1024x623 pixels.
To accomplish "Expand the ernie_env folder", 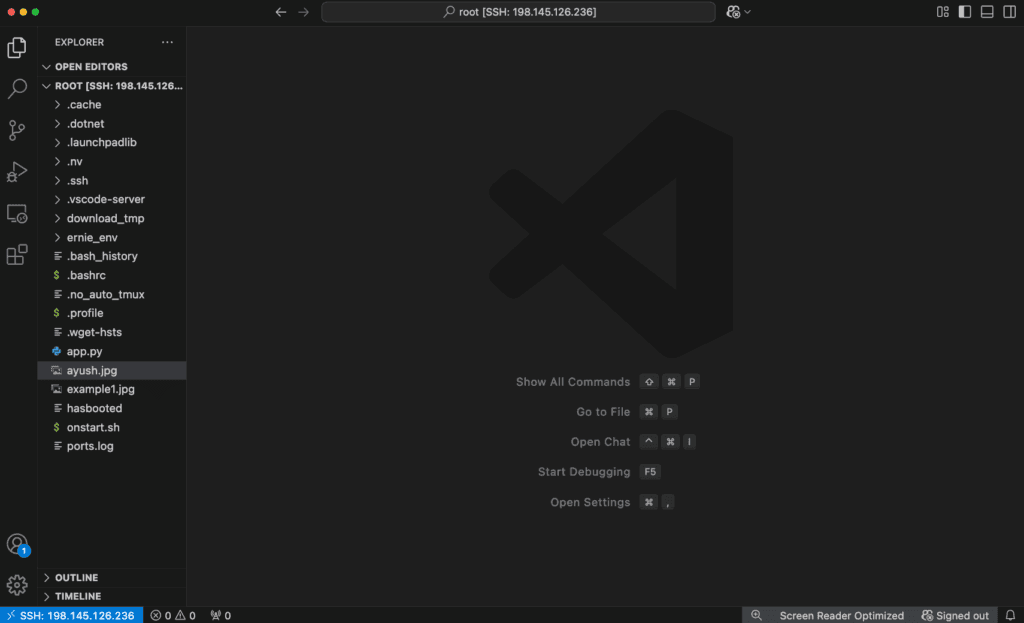I will [112, 237].
